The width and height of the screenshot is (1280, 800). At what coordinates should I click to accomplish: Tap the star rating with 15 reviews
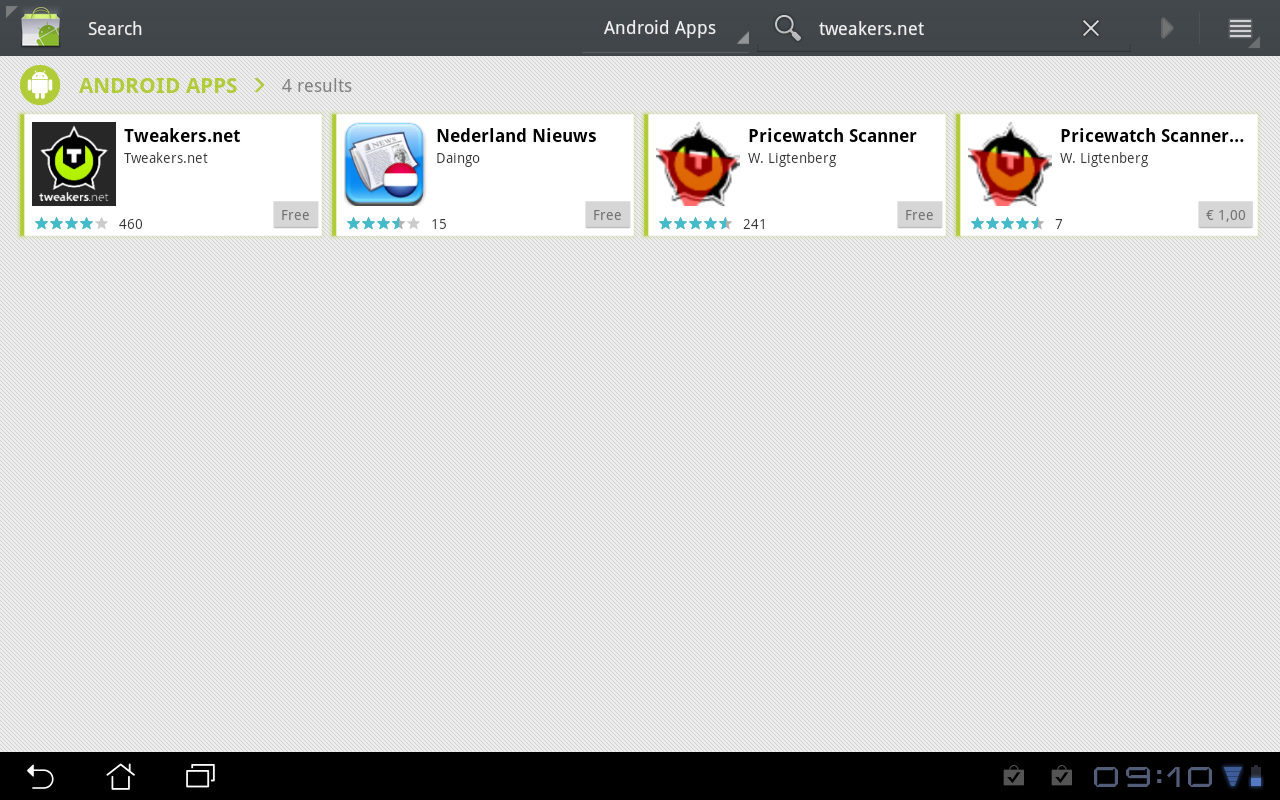384,224
